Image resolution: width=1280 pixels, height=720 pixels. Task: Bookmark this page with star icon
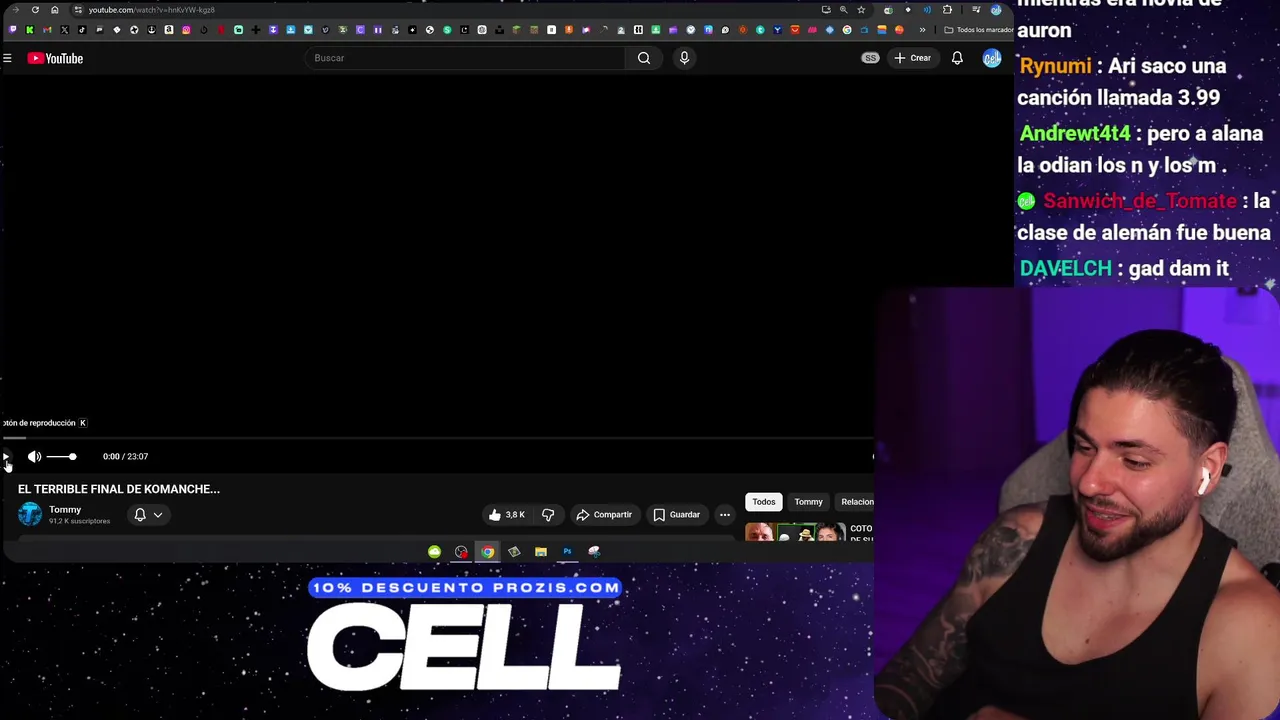[x=861, y=10]
